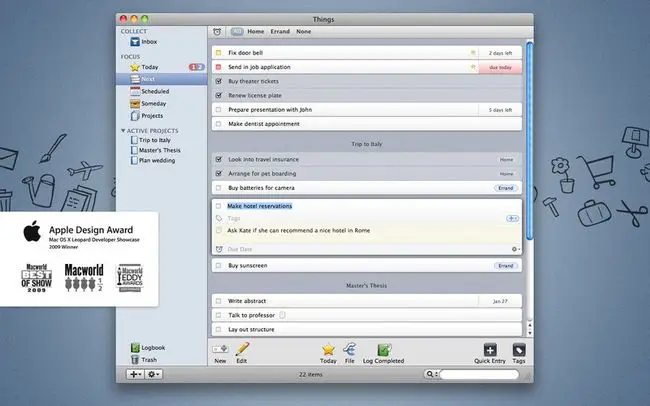Viewport: 650px width, 406px height.
Task: Click the scroll down arrow
Action: coord(529,333)
